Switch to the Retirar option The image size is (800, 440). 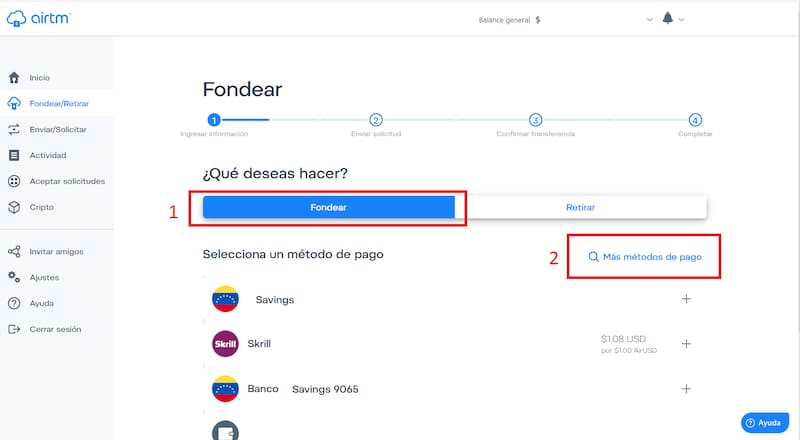click(581, 207)
